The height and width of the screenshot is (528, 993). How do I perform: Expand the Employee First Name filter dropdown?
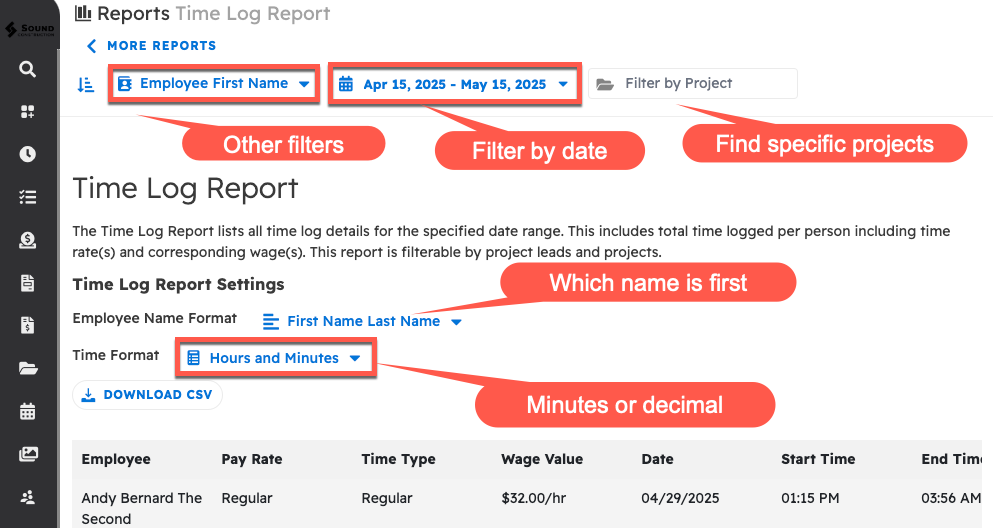click(214, 84)
